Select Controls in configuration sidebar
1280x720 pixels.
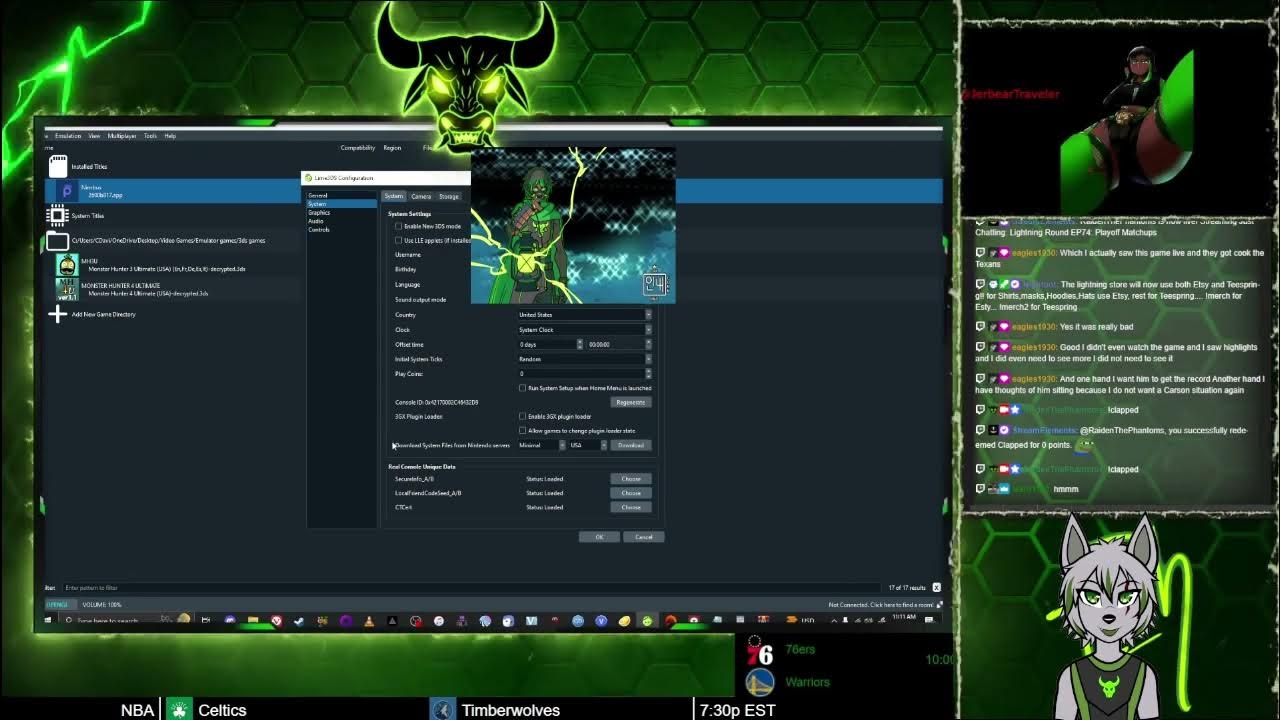(319, 230)
